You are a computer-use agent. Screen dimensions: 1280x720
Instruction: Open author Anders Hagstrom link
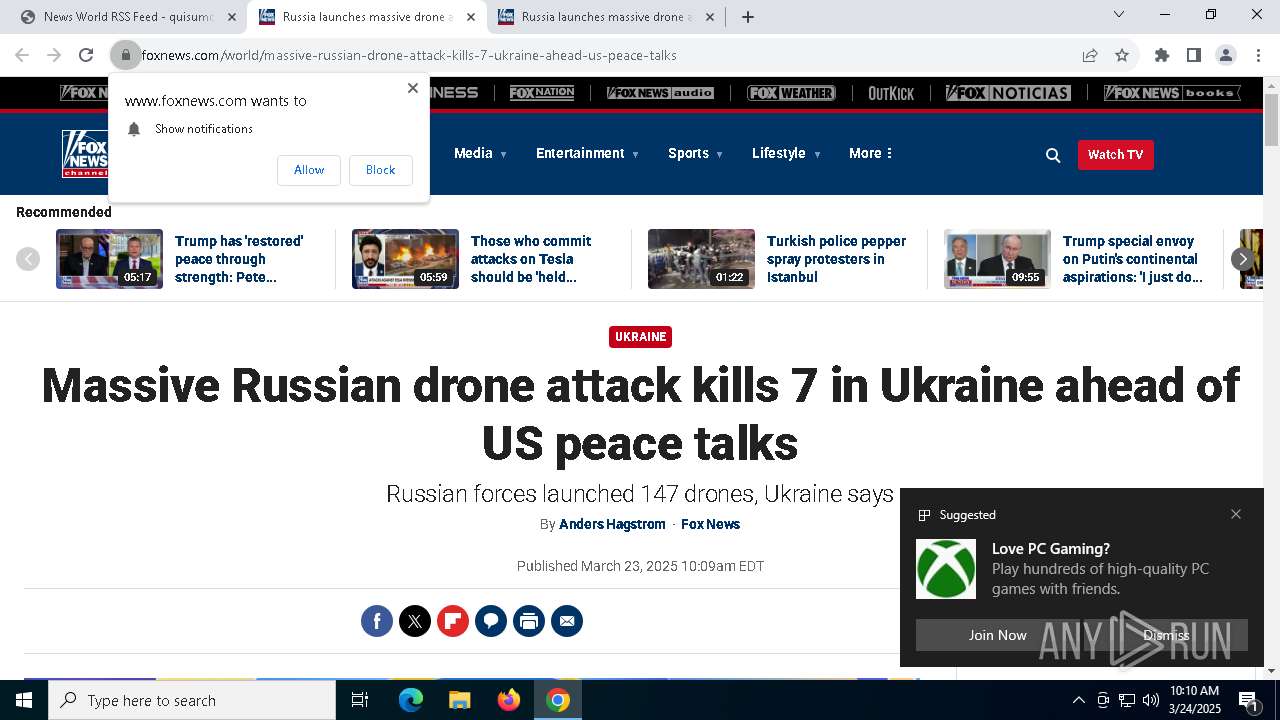tap(612, 524)
